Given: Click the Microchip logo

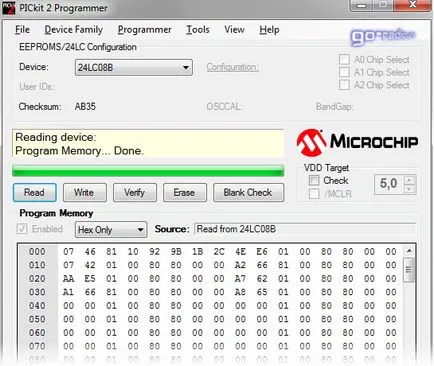Looking at the screenshot, I should 357,142.
